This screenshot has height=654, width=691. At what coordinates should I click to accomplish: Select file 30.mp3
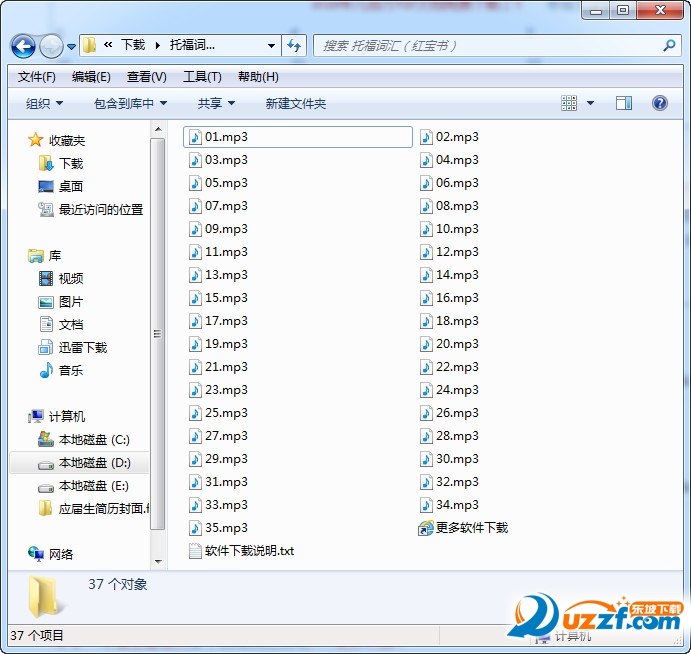coord(449,459)
